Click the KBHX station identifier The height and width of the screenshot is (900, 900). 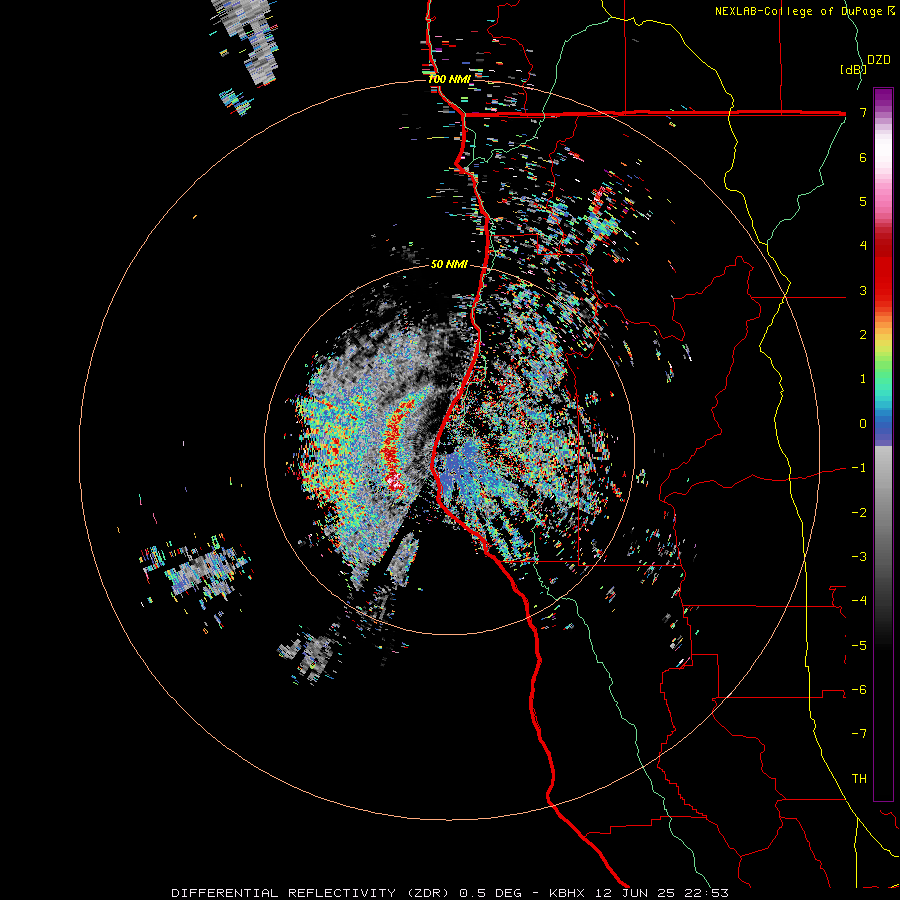(x=567, y=893)
